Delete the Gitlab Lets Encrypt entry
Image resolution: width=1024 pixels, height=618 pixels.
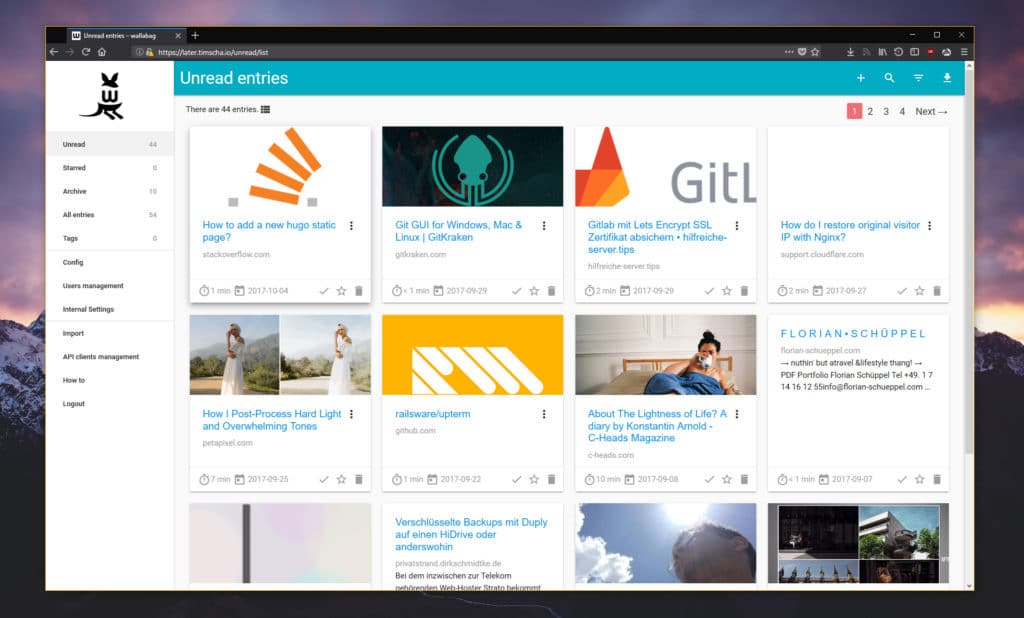tap(744, 291)
